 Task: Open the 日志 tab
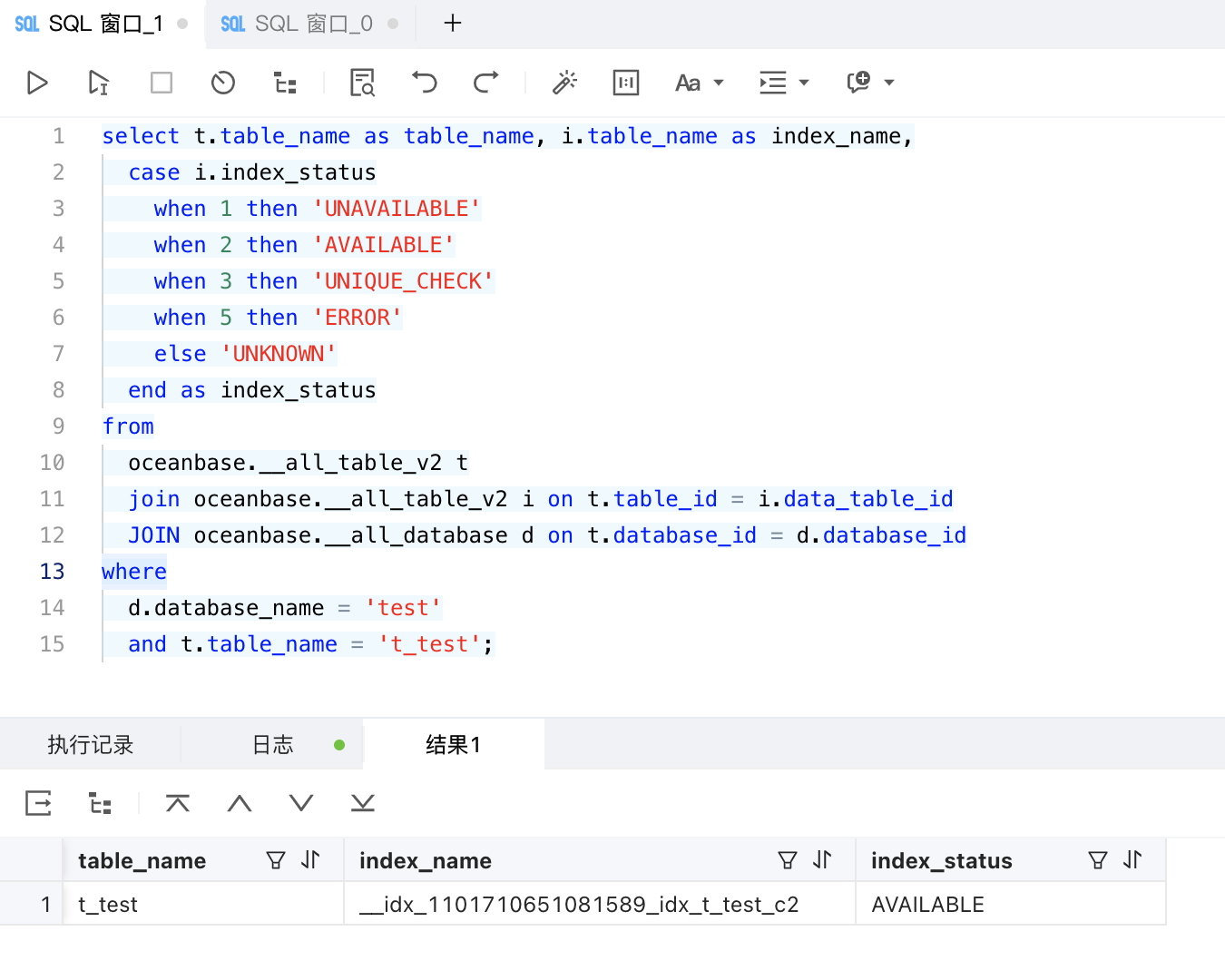click(x=272, y=745)
